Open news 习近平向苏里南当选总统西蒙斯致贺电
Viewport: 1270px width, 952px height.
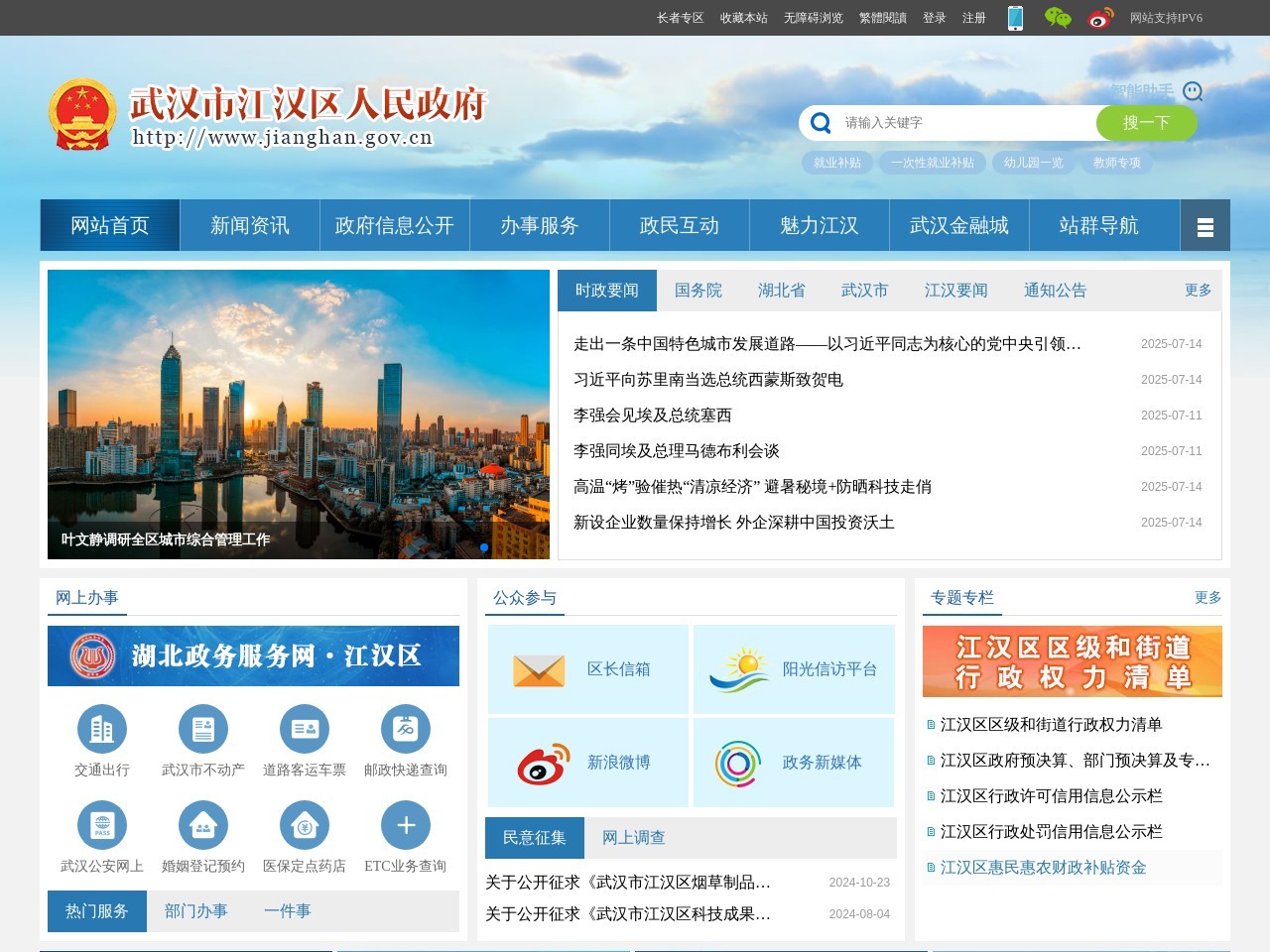(708, 380)
